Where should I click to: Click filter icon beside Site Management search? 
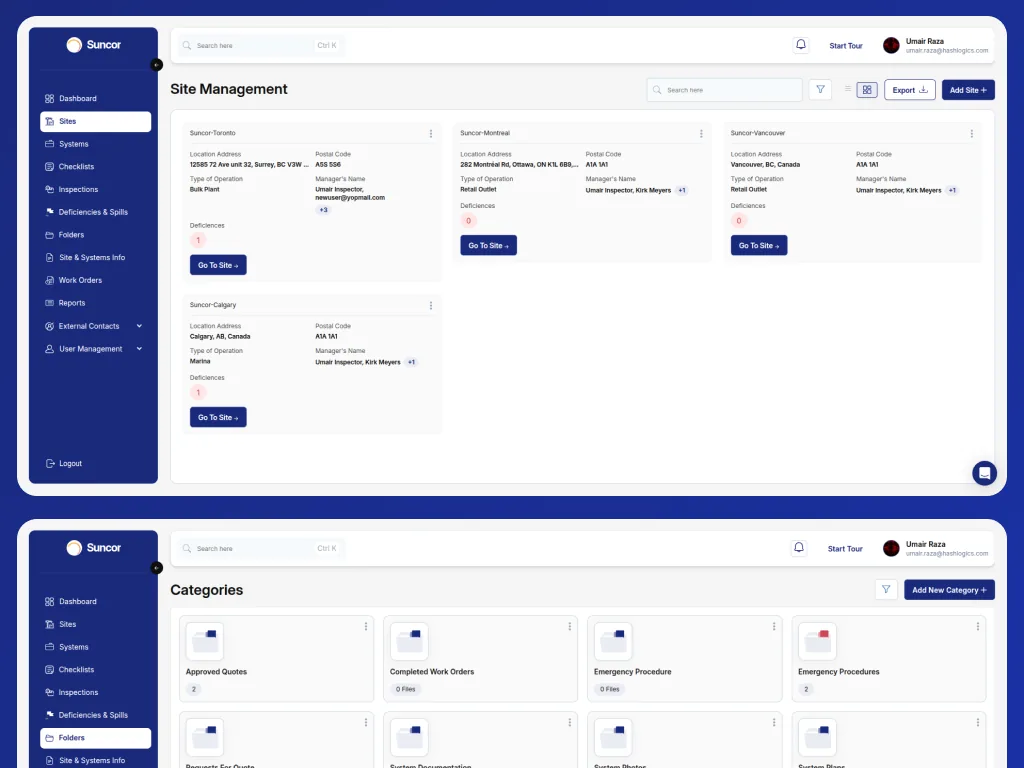(x=820, y=89)
